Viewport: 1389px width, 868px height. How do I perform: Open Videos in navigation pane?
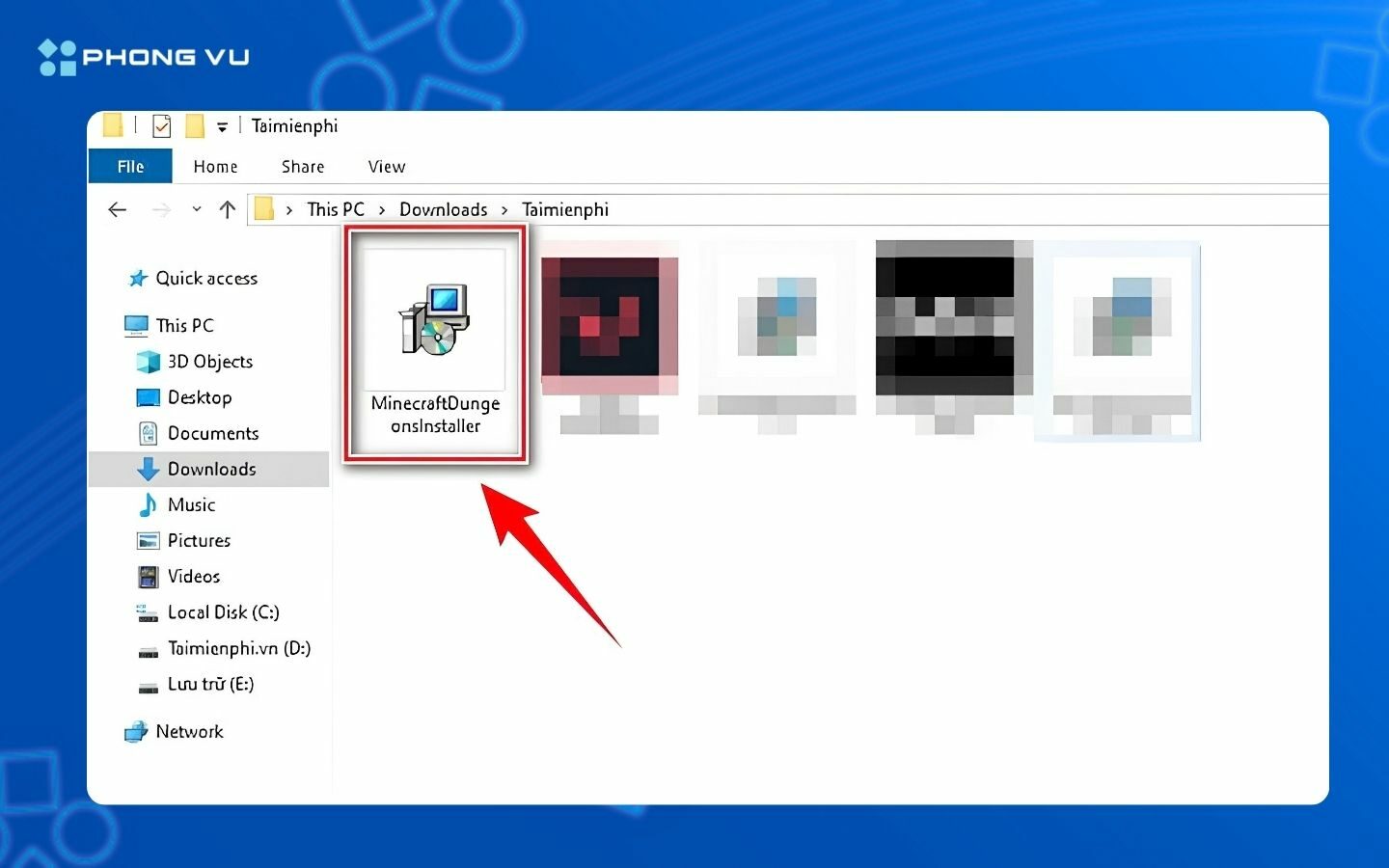point(194,576)
